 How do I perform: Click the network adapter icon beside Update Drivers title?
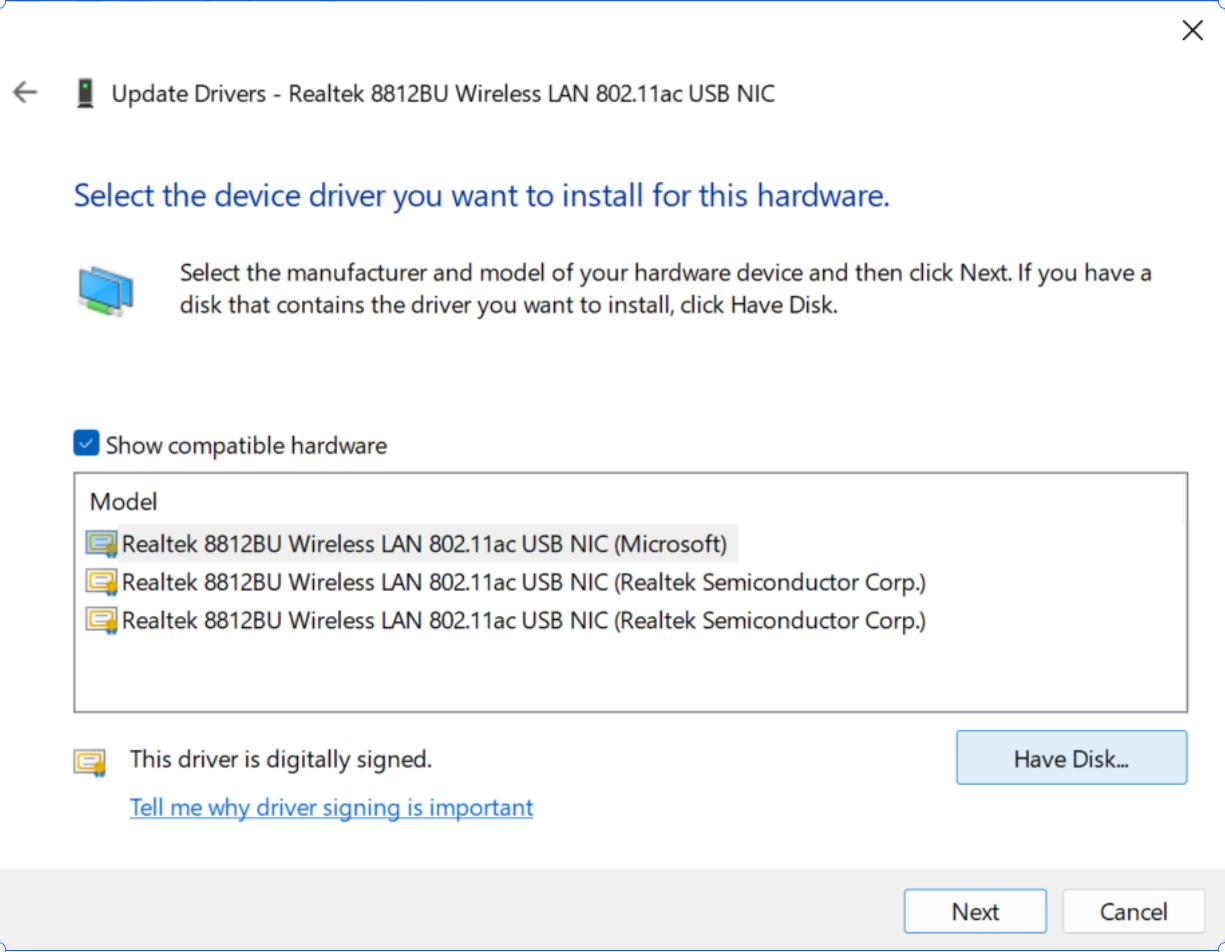pos(85,94)
